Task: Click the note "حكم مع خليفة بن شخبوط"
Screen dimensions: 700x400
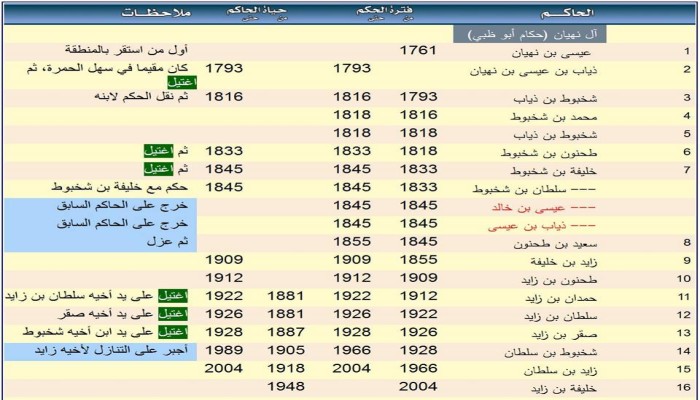Action: [x=120, y=188]
